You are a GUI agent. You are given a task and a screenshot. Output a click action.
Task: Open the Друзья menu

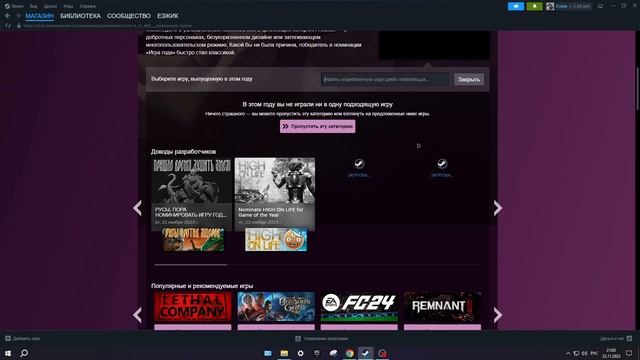[50, 6]
